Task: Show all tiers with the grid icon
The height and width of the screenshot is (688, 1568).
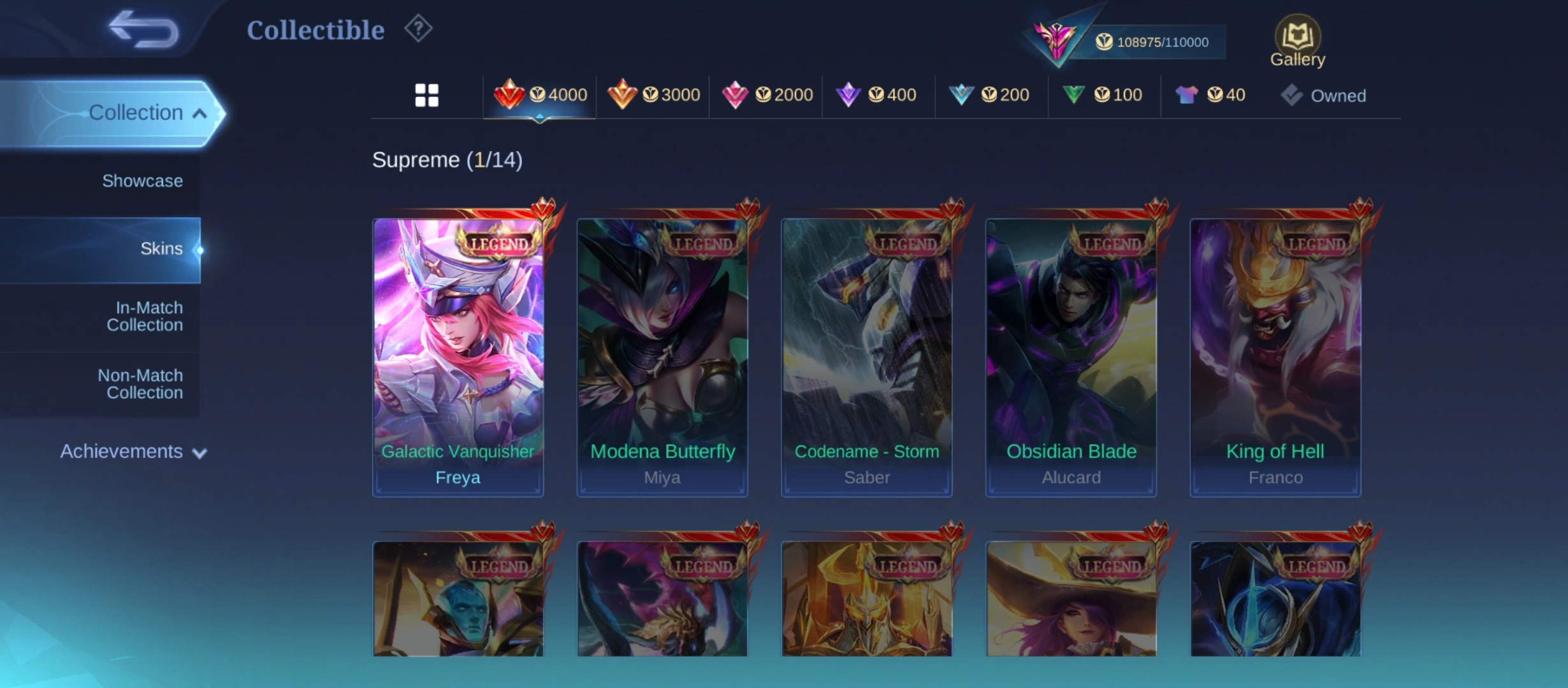Action: click(x=426, y=96)
